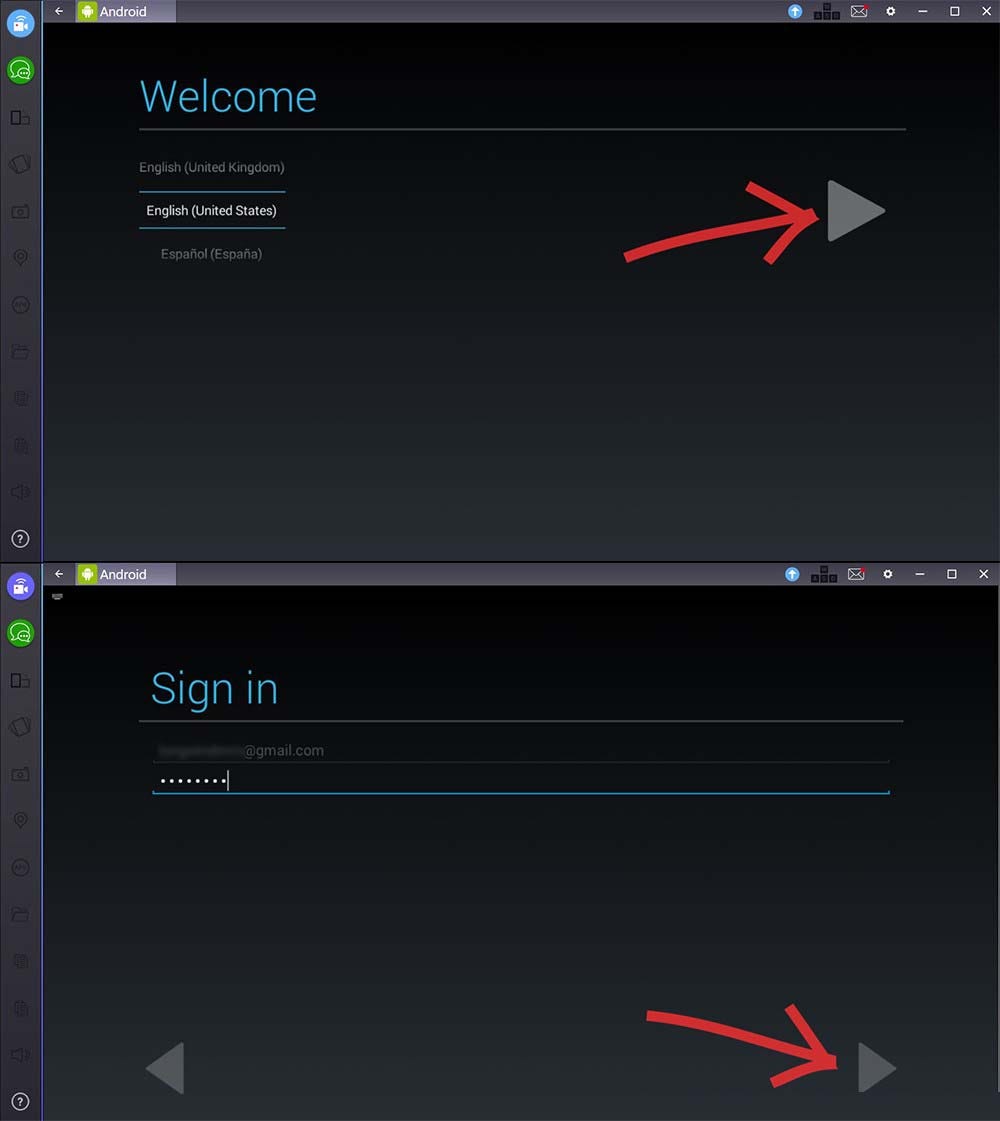The image size is (1000, 1121).
Task: Click the back arrow beside the top Android tab
Action: click(x=59, y=11)
